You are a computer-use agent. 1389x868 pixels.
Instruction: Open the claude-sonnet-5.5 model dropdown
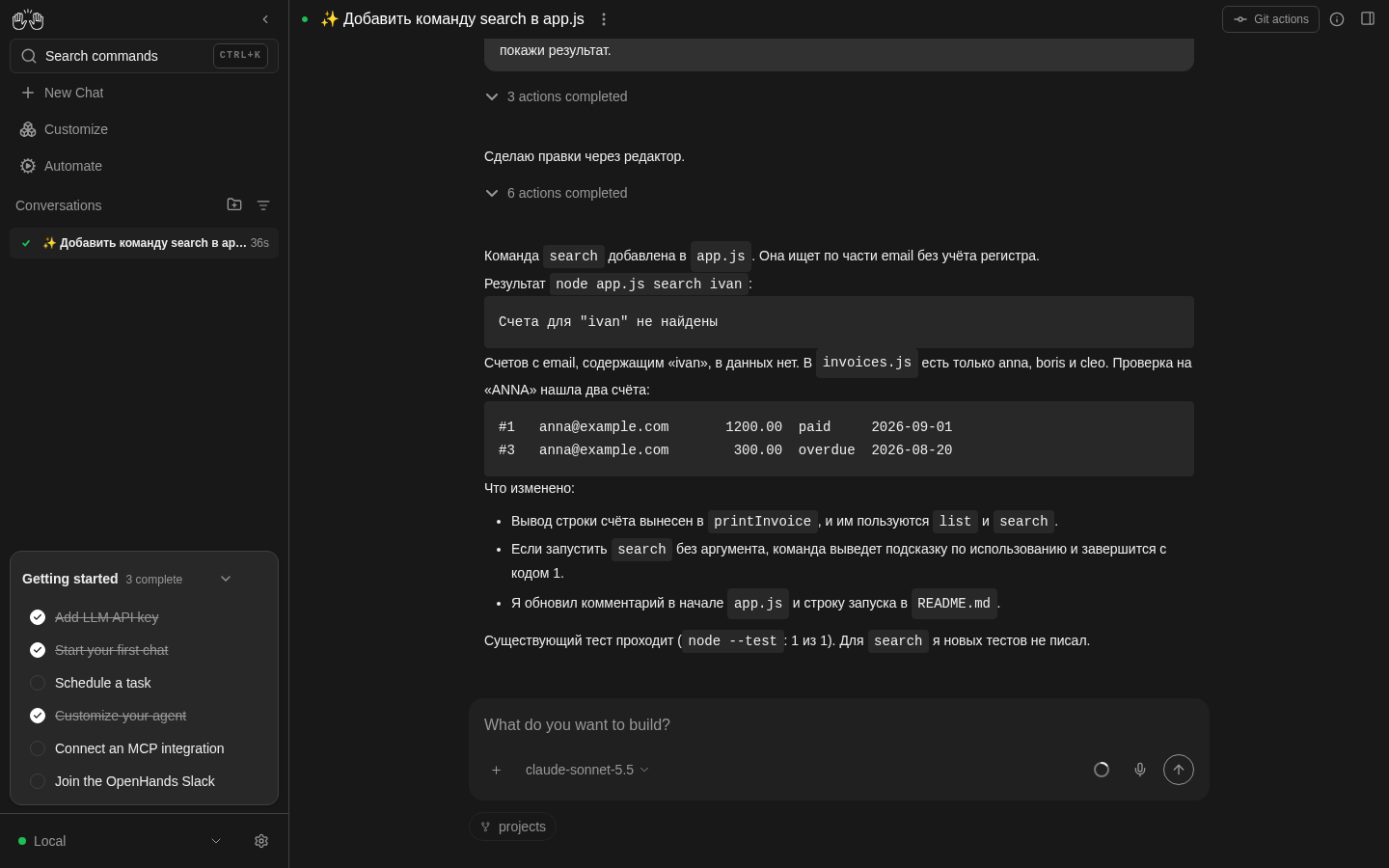click(586, 770)
